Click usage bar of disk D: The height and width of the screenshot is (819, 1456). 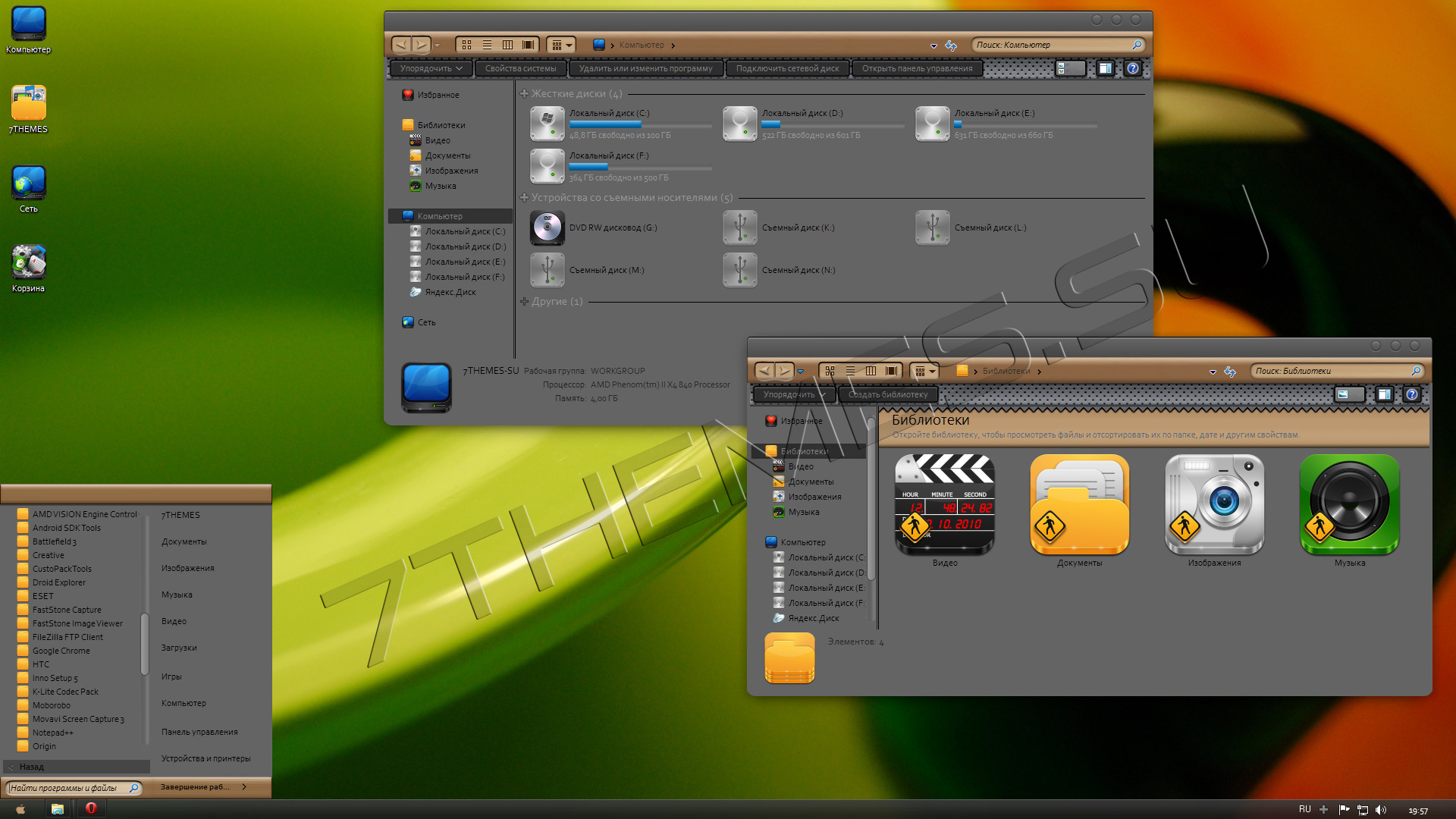click(833, 124)
